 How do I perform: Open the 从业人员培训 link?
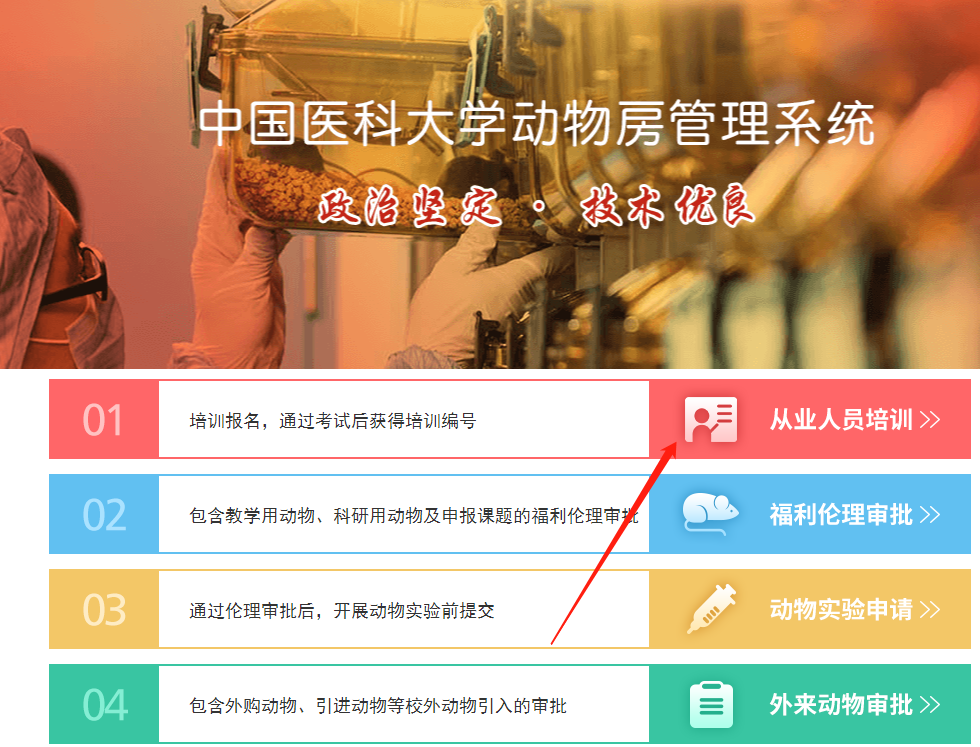841,419
